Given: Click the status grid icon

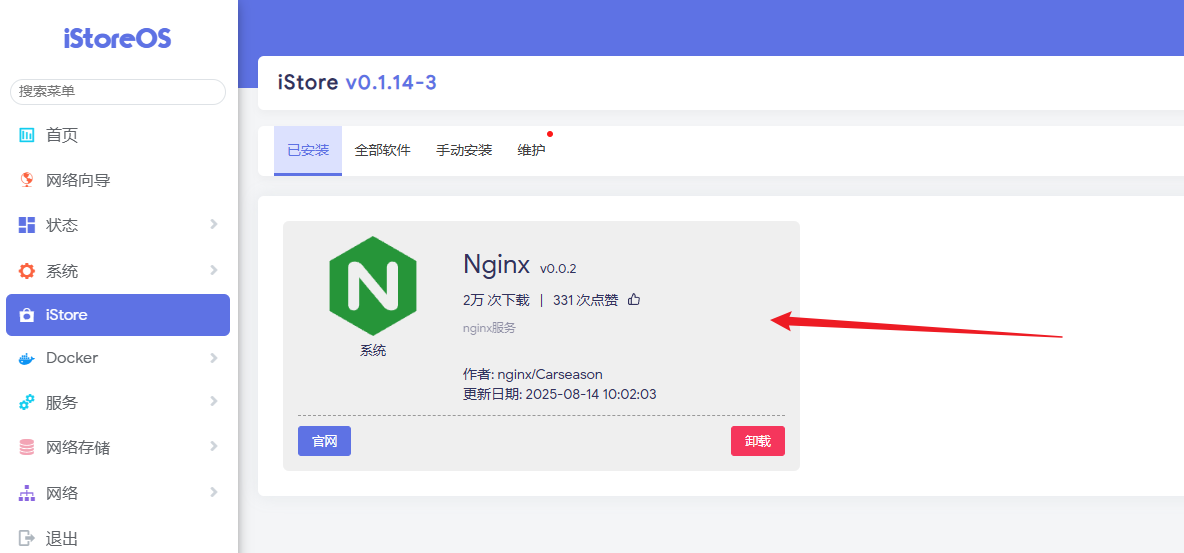Looking at the screenshot, I should tap(27, 225).
